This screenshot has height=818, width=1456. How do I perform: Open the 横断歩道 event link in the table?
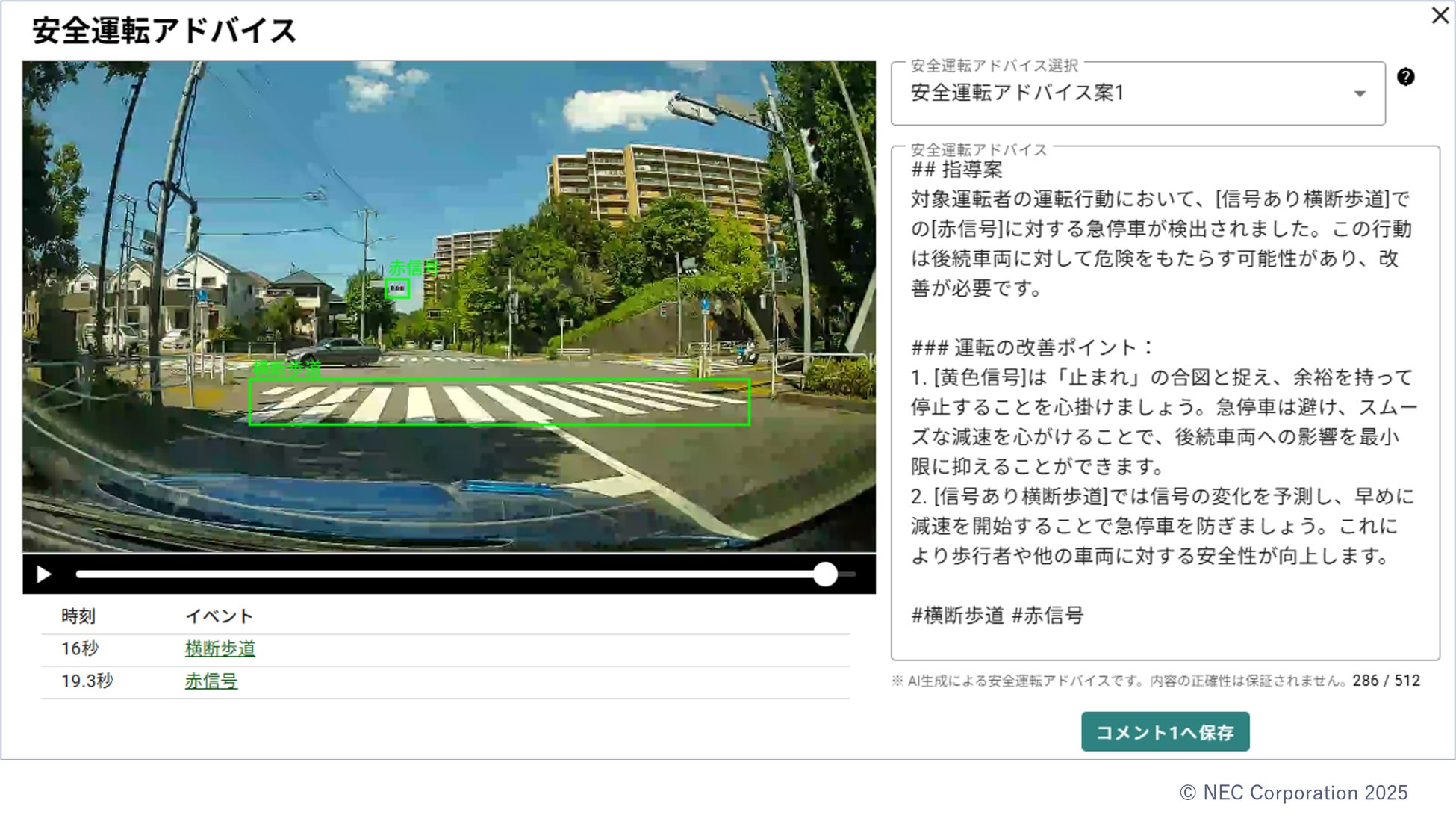coord(220,648)
